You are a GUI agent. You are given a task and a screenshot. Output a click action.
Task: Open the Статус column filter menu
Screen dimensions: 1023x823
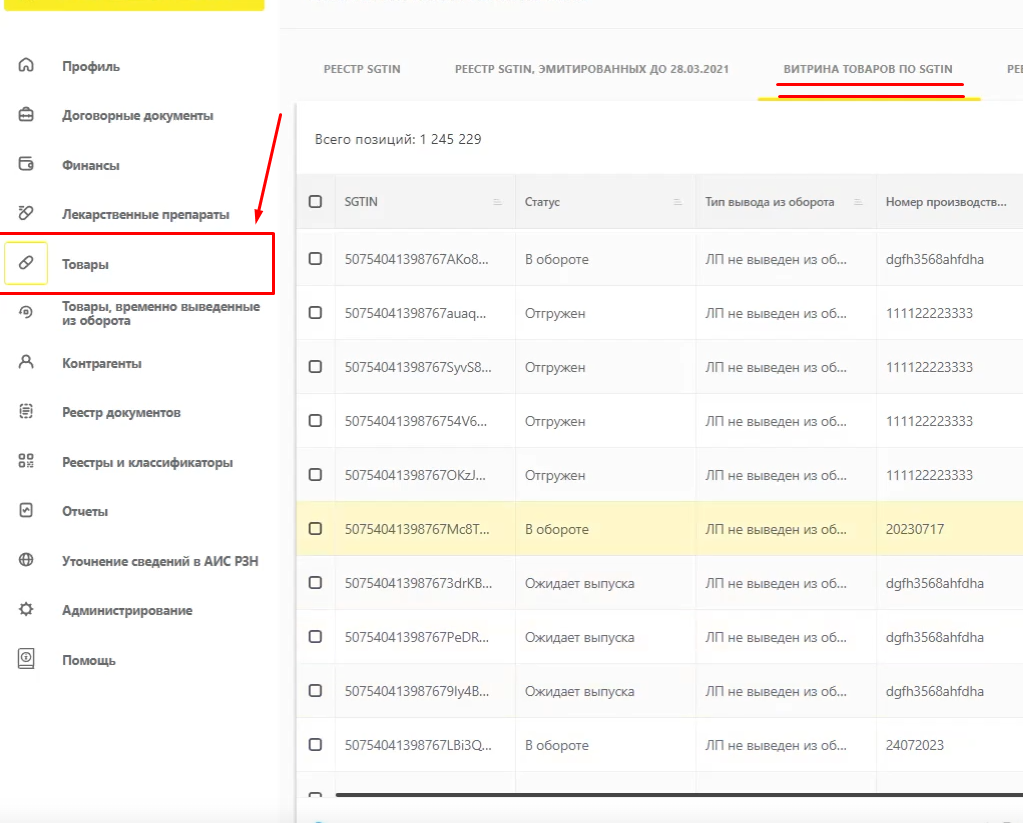[x=677, y=202]
